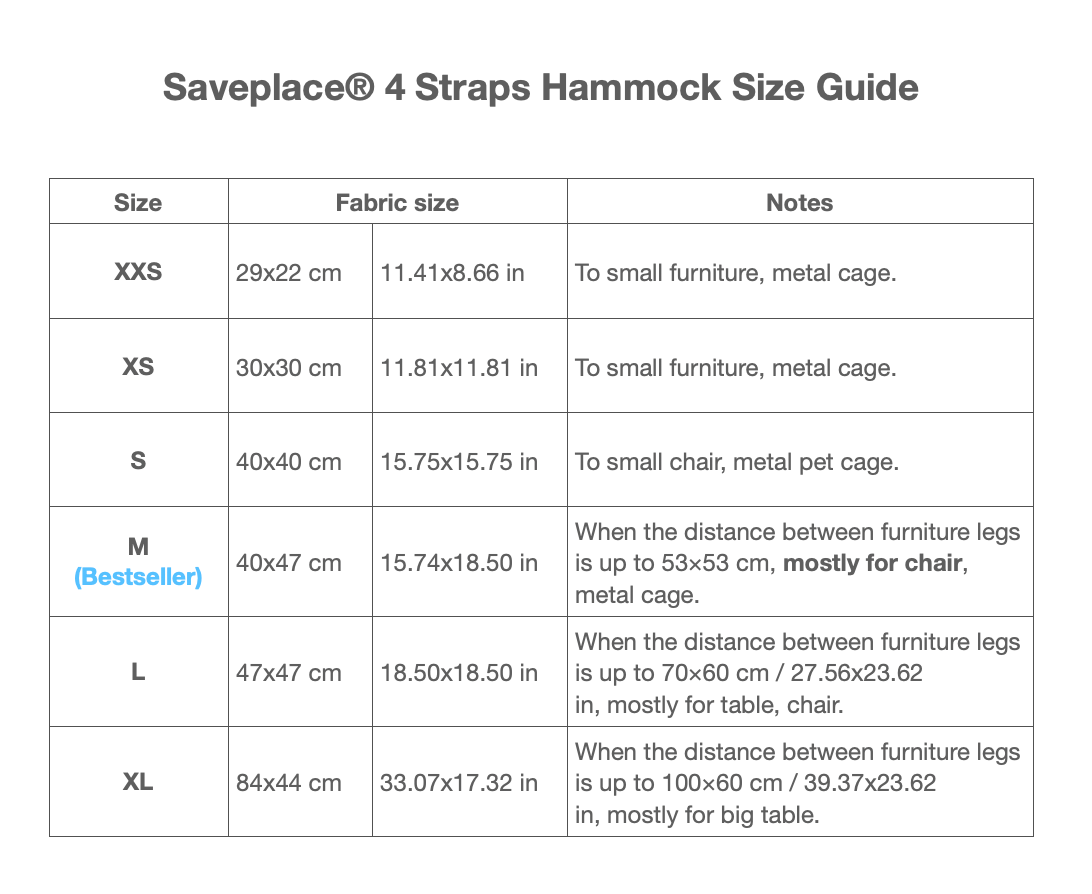Click the 'To small chair, metal pet cage' note
The width and height of the screenshot is (1092, 894).
pos(737,462)
